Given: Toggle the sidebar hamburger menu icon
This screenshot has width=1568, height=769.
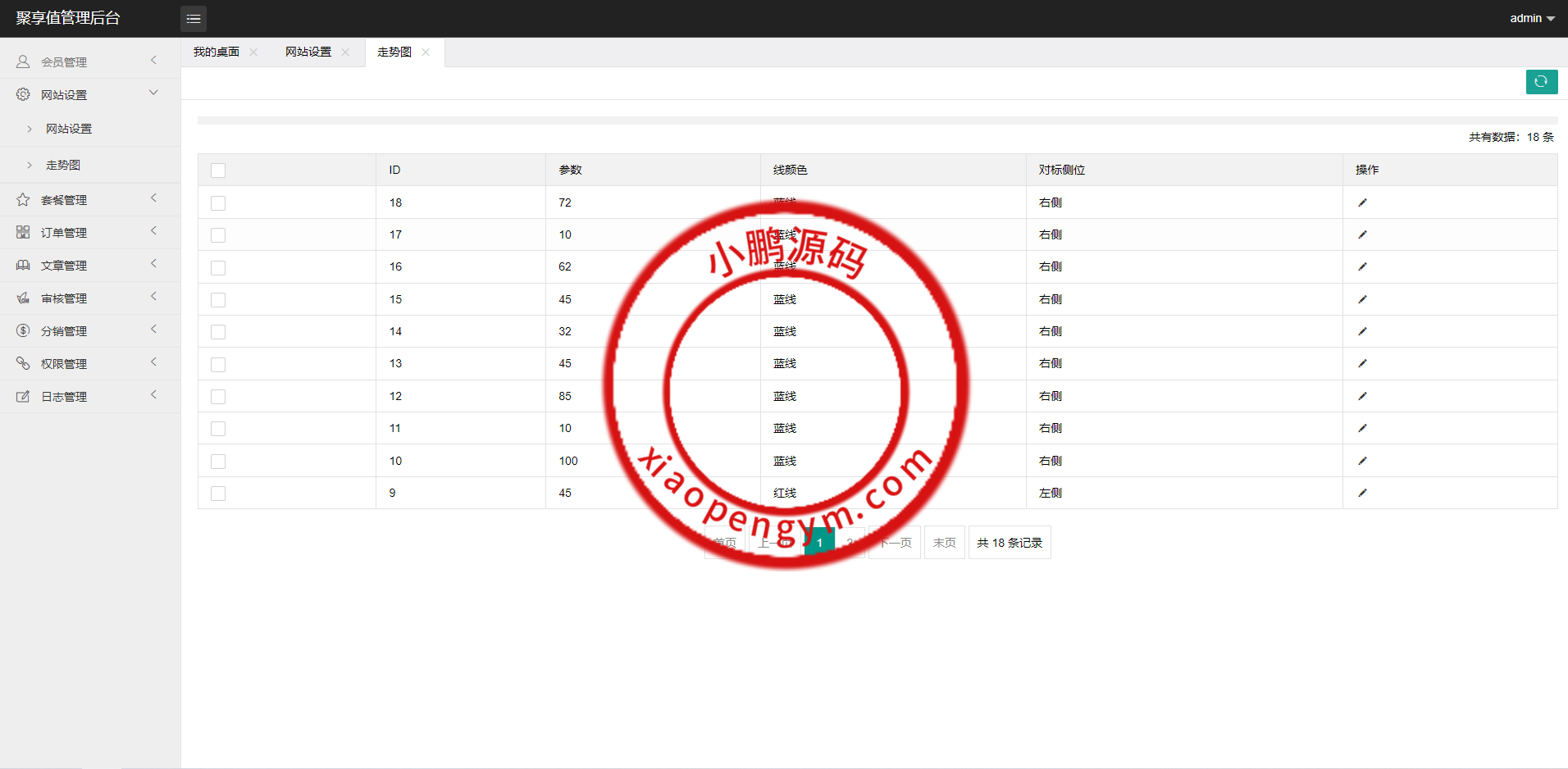Looking at the screenshot, I should (x=194, y=19).
